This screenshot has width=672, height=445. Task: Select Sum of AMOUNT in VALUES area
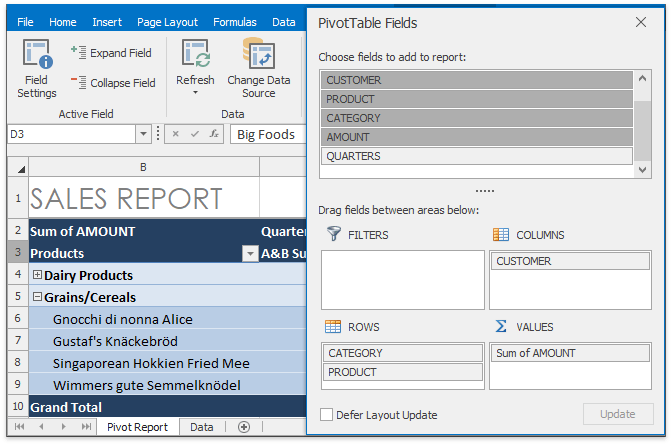[569, 353]
